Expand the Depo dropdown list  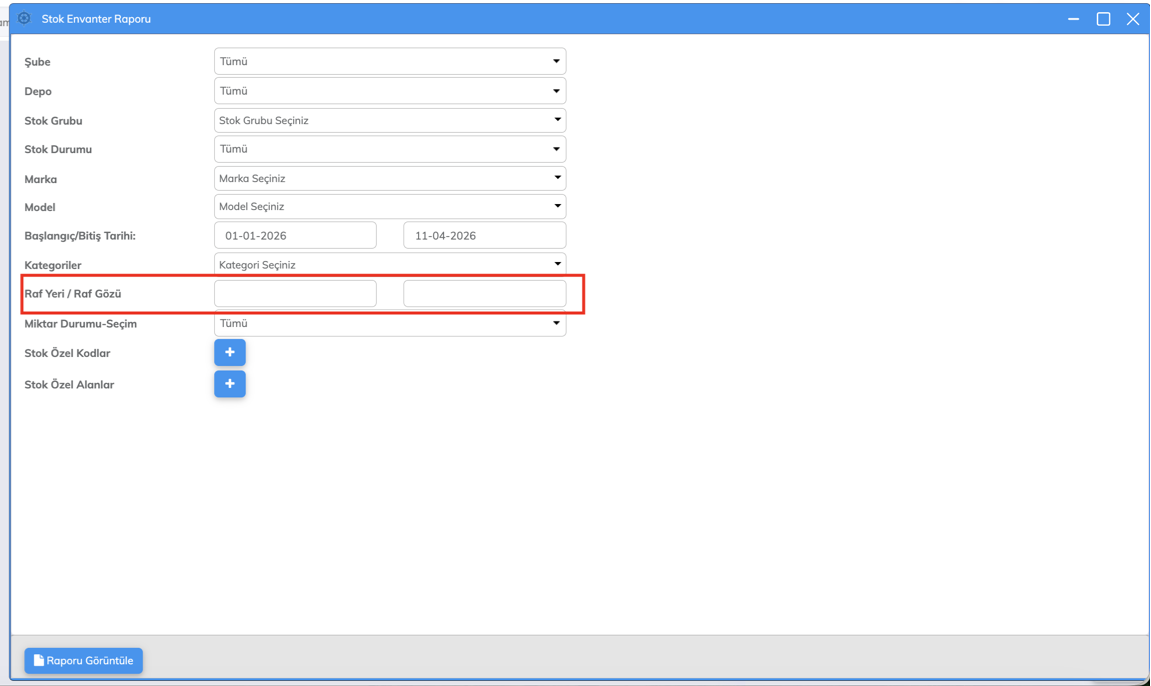[x=389, y=91]
